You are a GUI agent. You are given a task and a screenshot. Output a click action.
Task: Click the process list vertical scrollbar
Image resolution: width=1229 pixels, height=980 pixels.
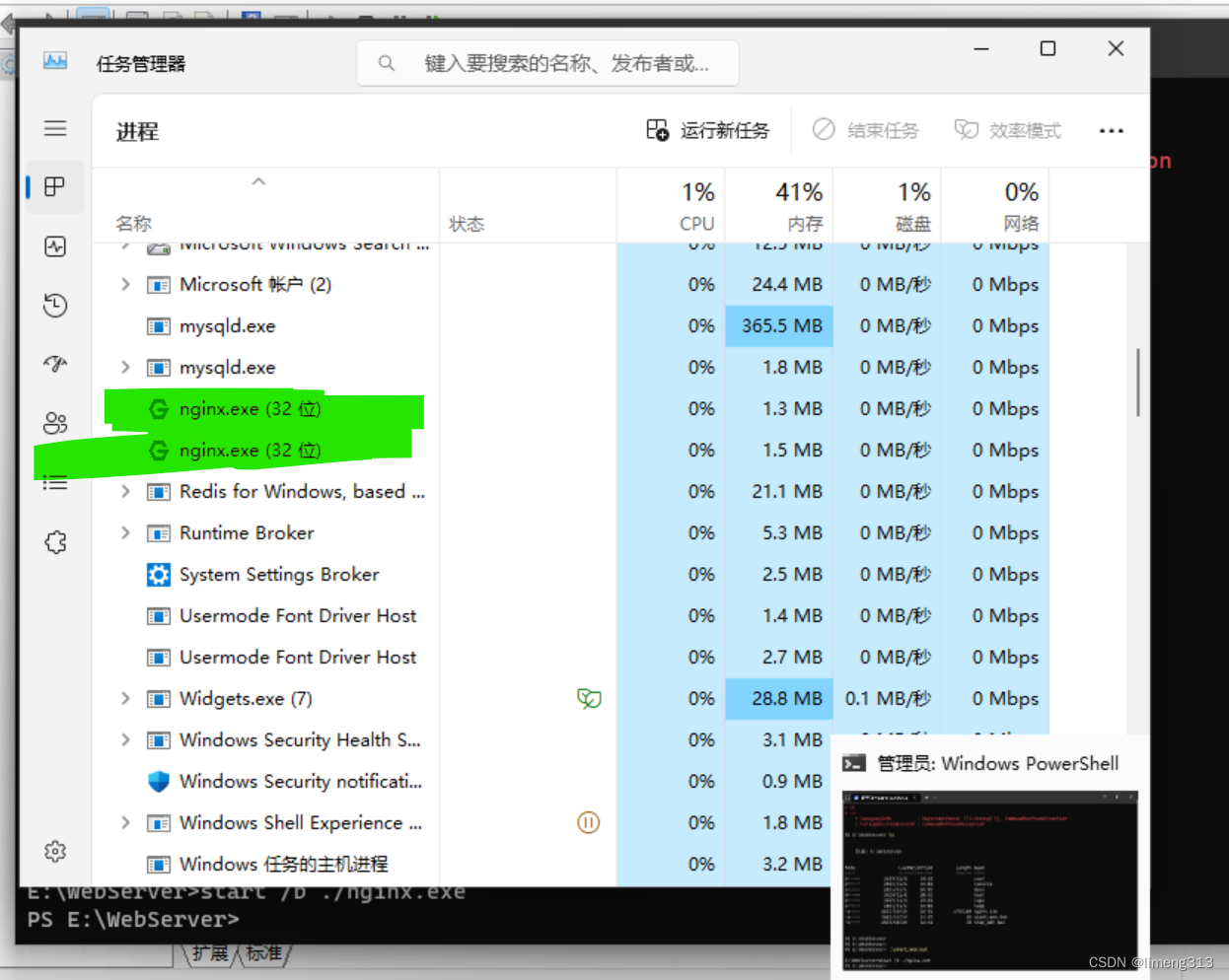(1137, 382)
